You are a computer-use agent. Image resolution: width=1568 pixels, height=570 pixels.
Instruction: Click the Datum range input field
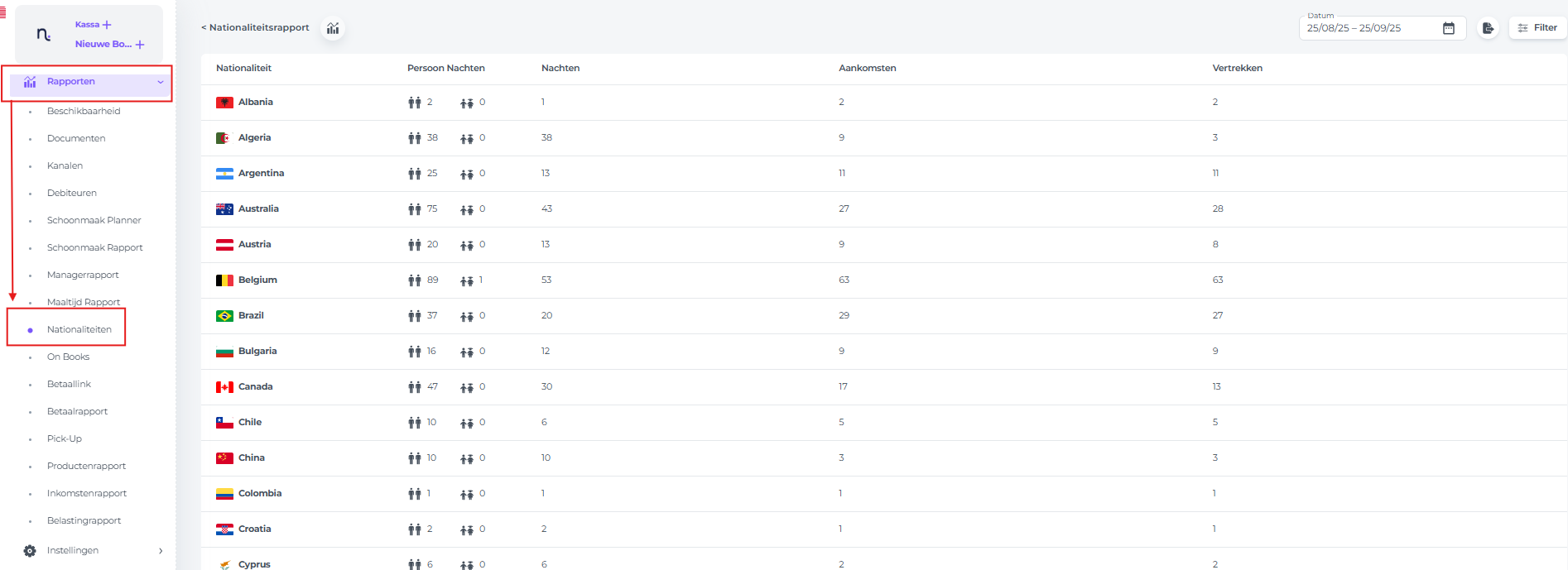coord(1370,28)
